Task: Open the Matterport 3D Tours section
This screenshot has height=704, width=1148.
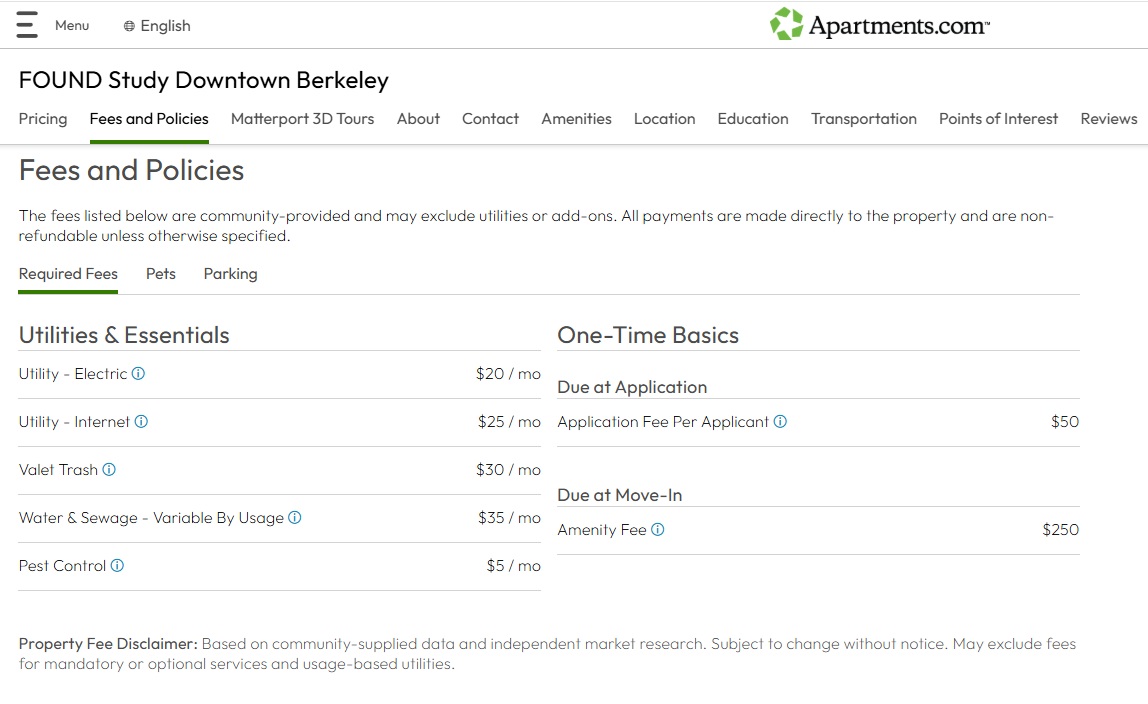Action: [302, 119]
